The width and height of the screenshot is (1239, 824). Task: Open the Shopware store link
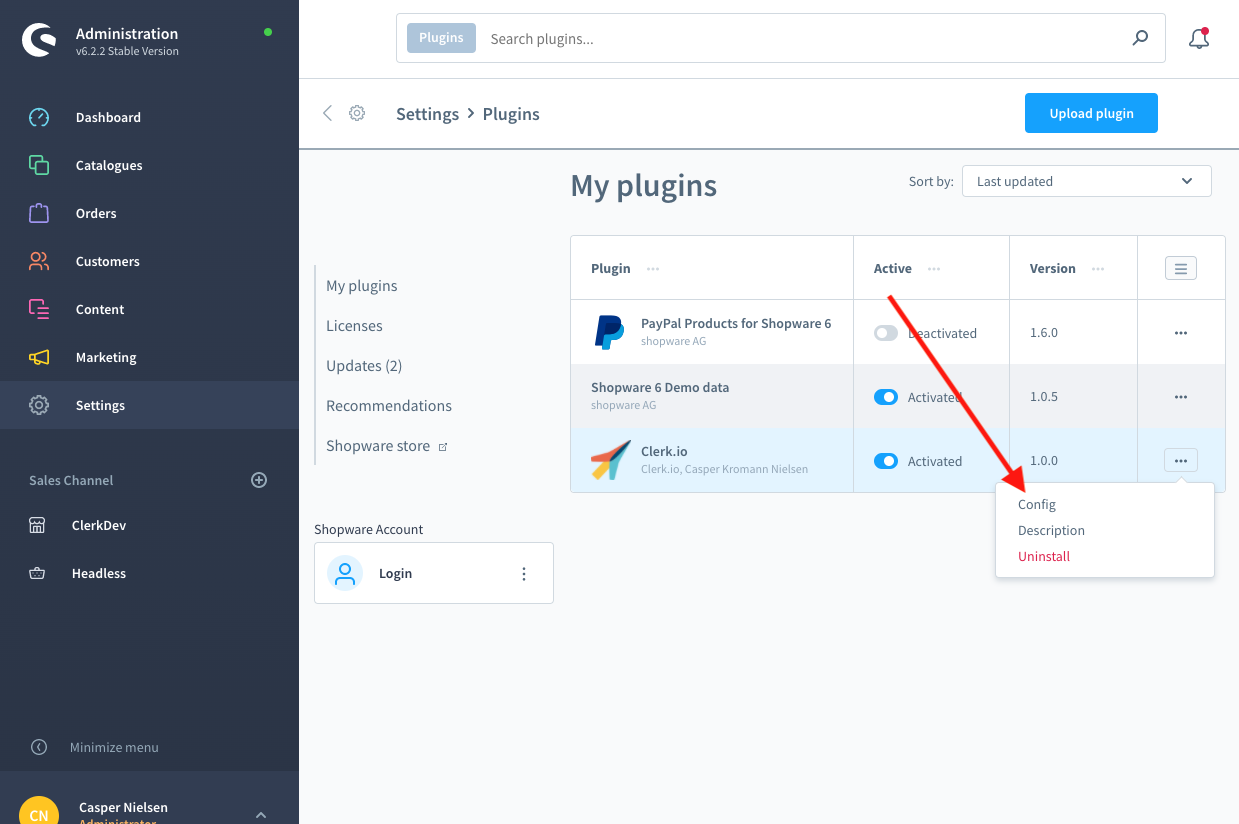[378, 446]
